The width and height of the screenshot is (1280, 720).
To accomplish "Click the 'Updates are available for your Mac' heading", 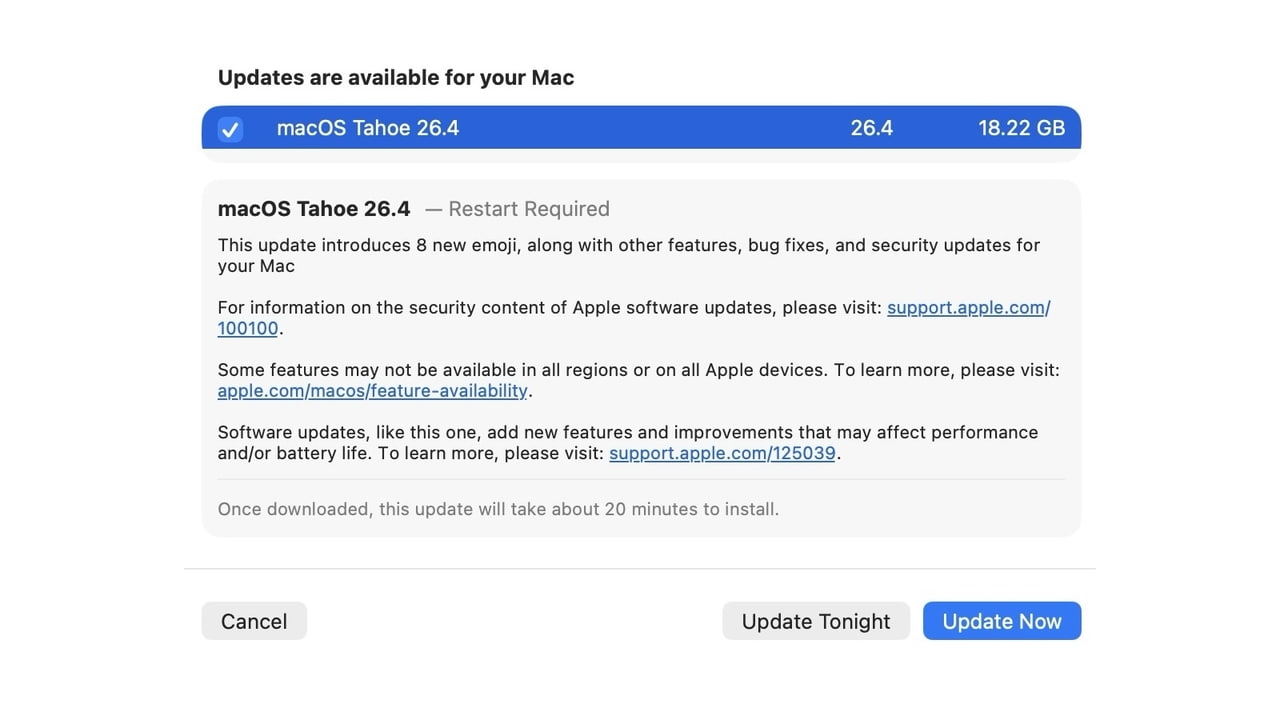I will pos(395,77).
